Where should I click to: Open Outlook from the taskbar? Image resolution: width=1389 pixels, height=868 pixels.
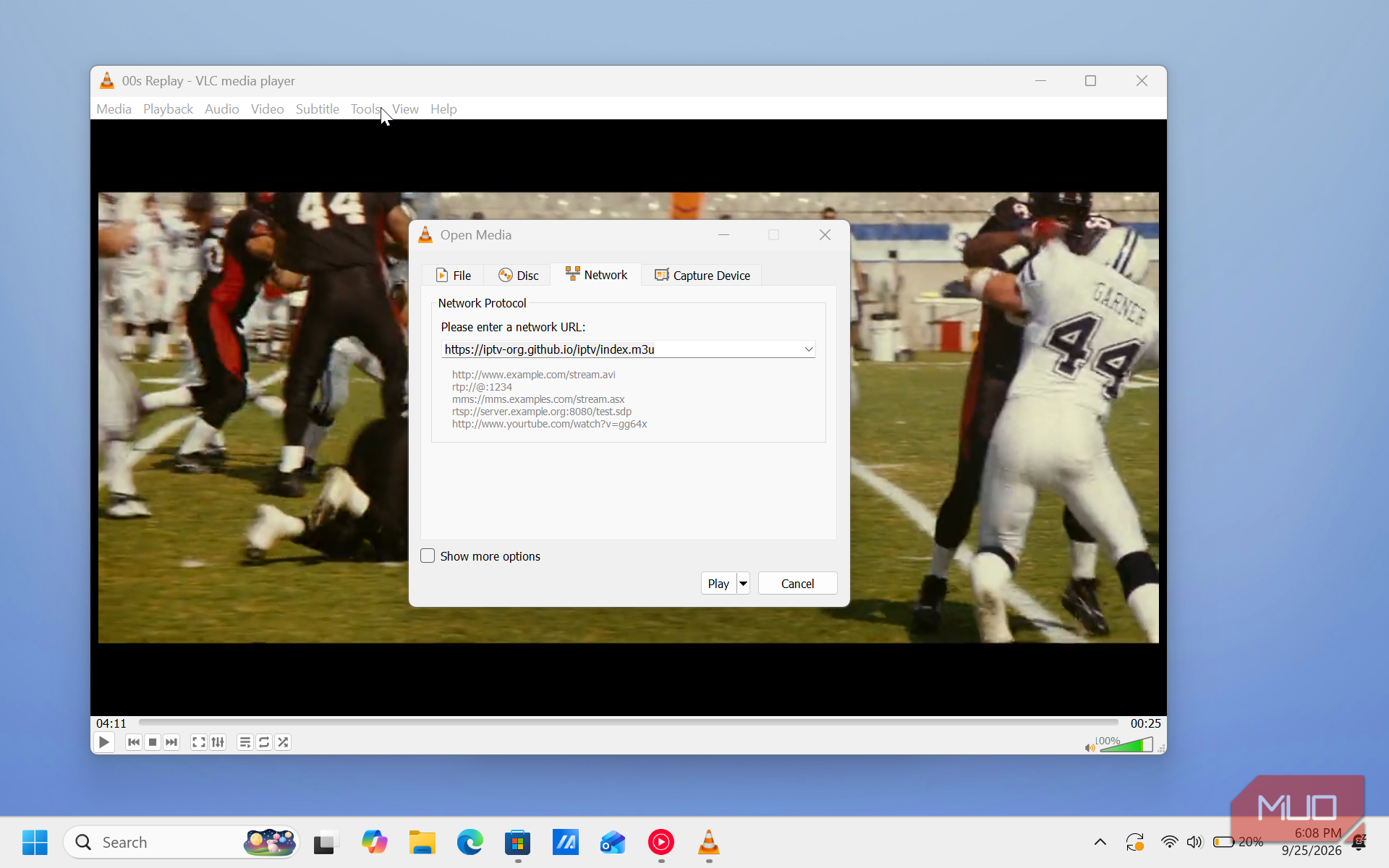point(613,842)
